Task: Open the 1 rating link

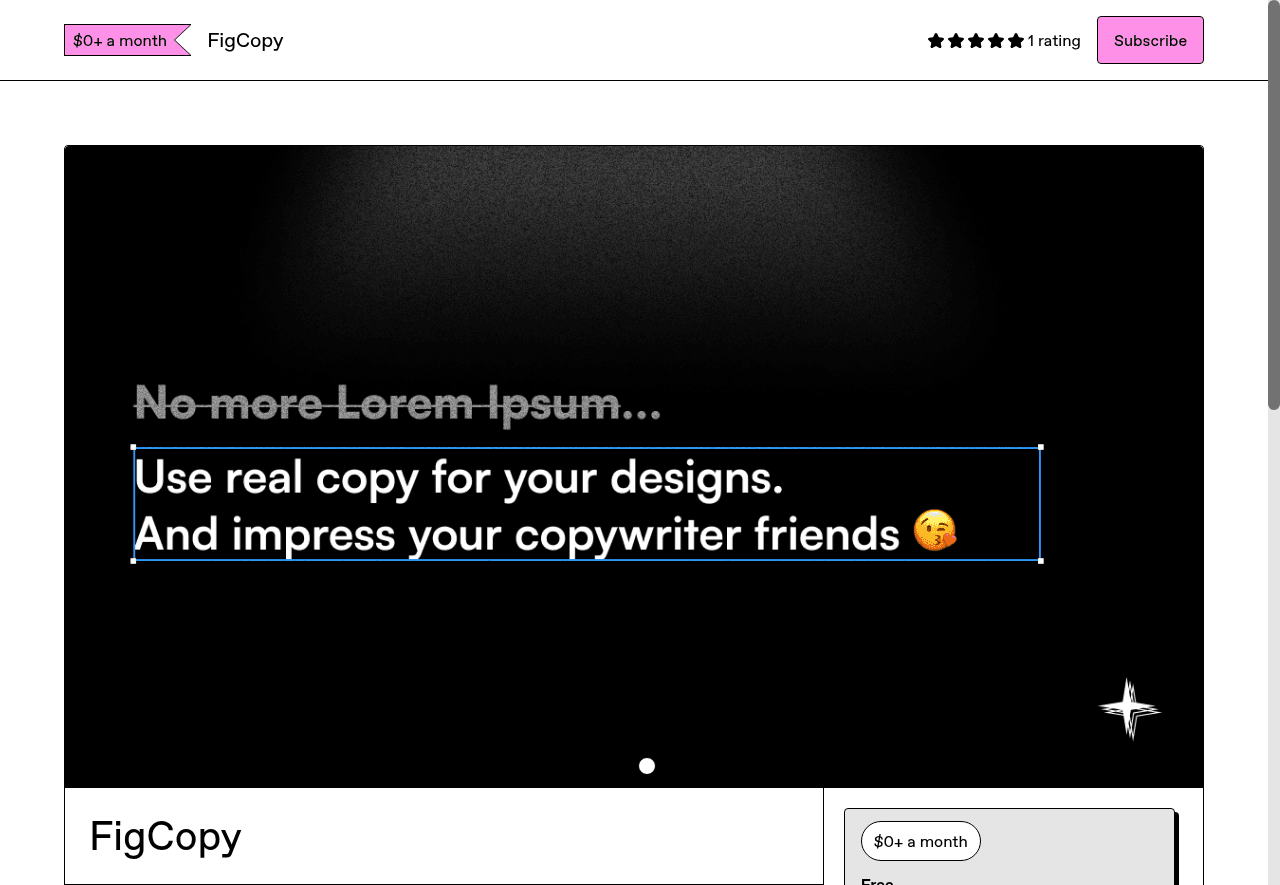Action: (1053, 40)
